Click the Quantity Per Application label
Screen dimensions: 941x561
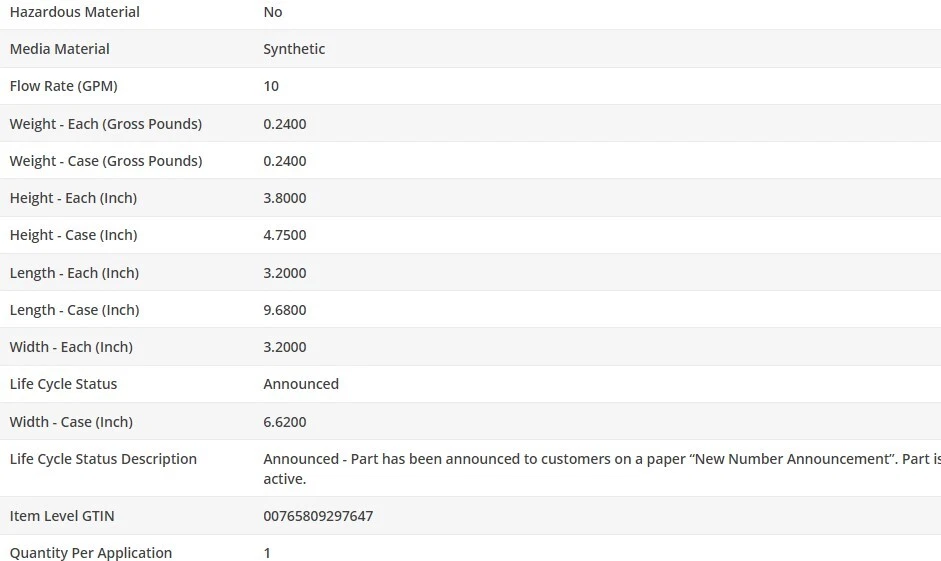(90, 553)
